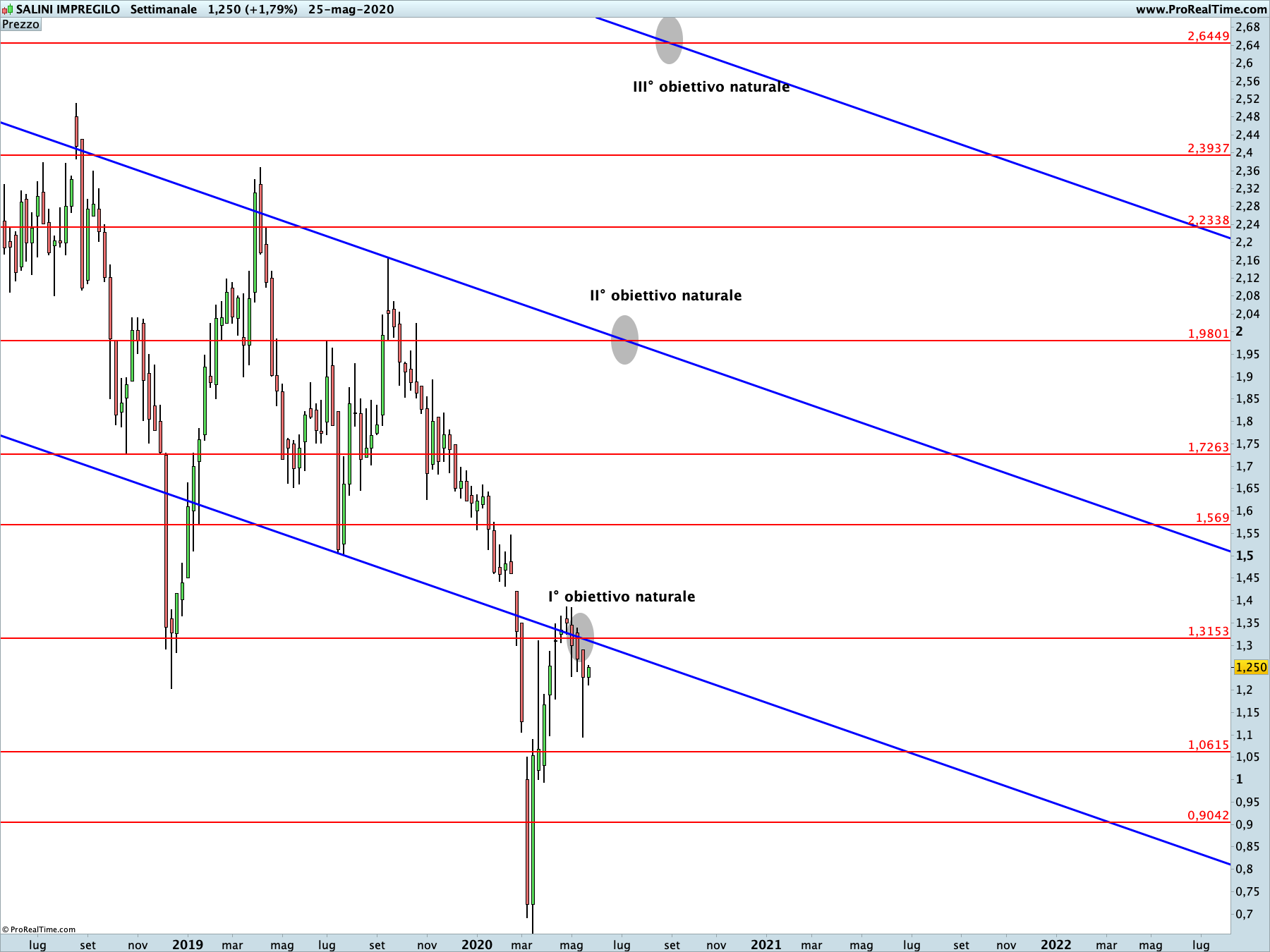Click the grey ellipse at II° obiettivo
1270x952 pixels.
(624, 340)
